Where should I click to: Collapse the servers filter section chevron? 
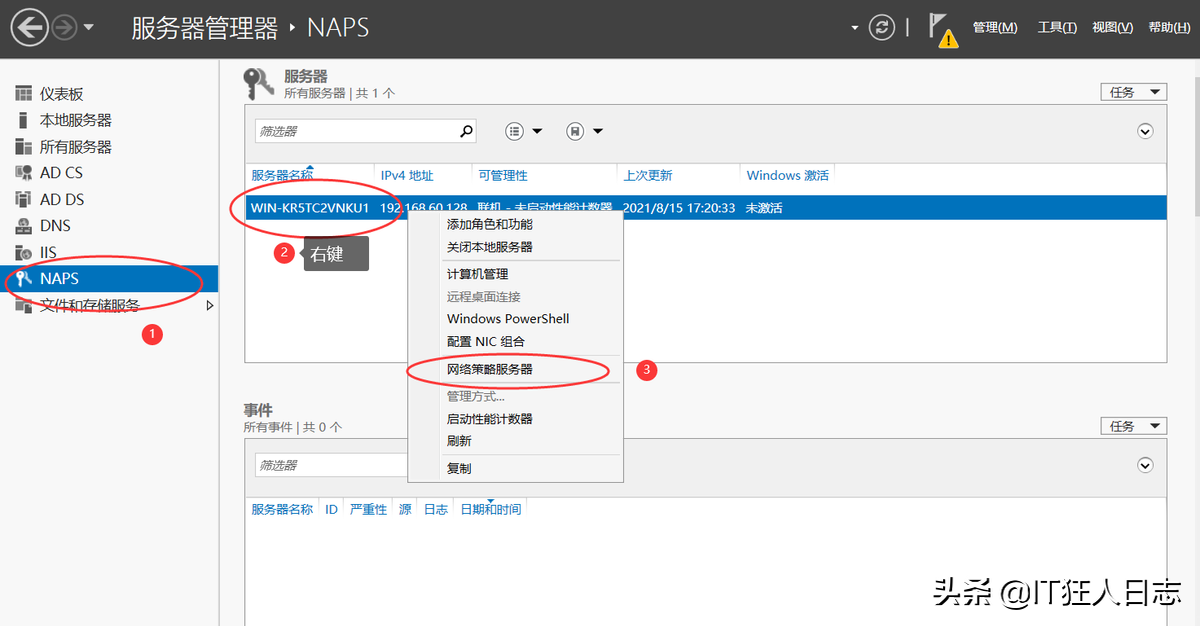(x=1146, y=131)
